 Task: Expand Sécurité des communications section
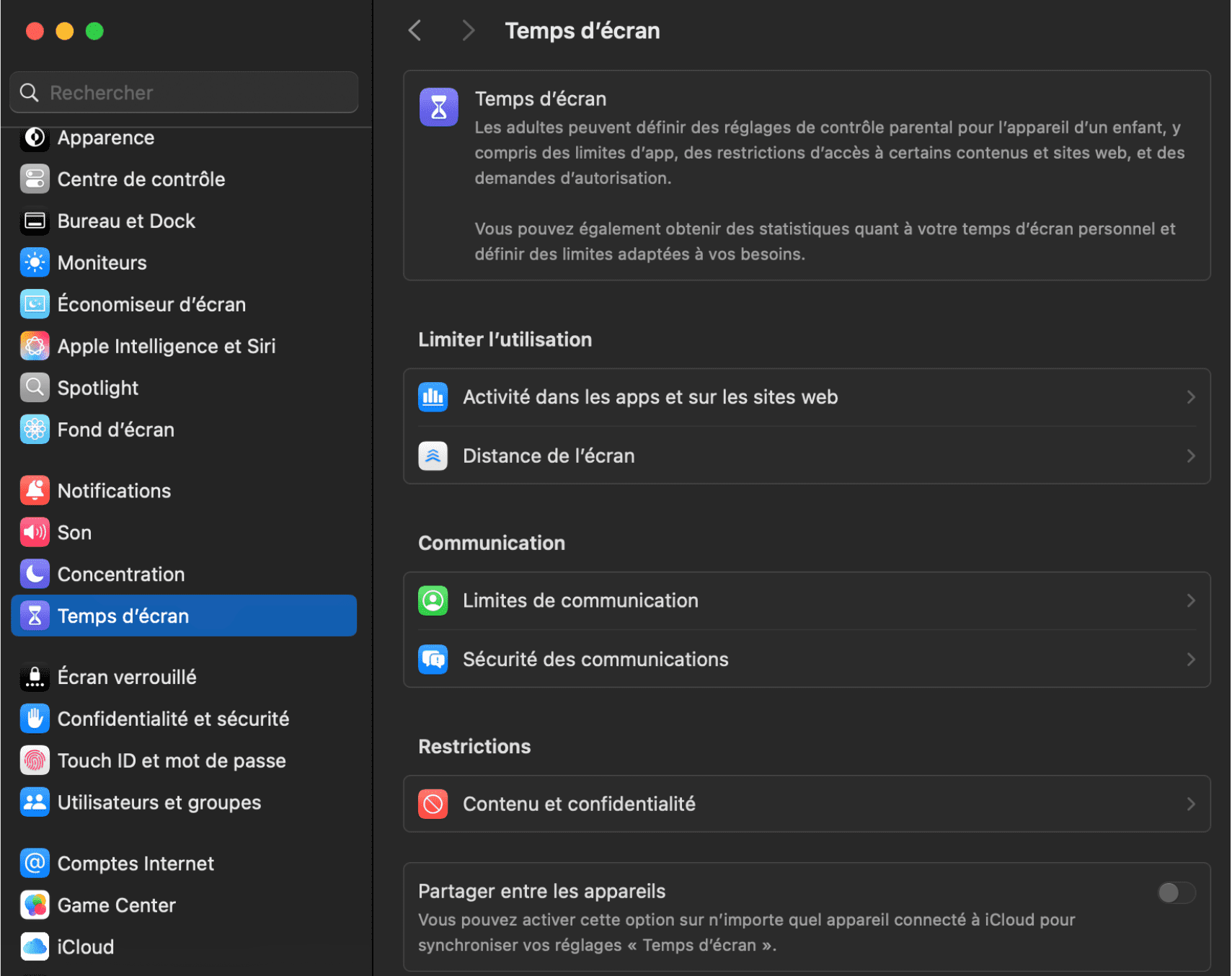[x=1191, y=659]
